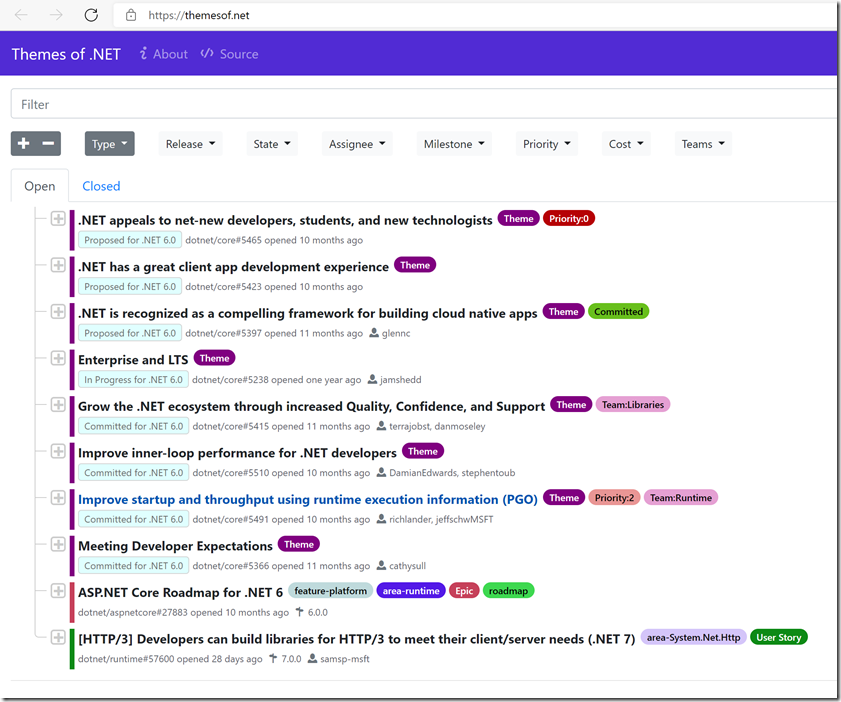This screenshot has width=841, height=702.
Task: Open the Teams dropdown
Action: [x=703, y=144]
